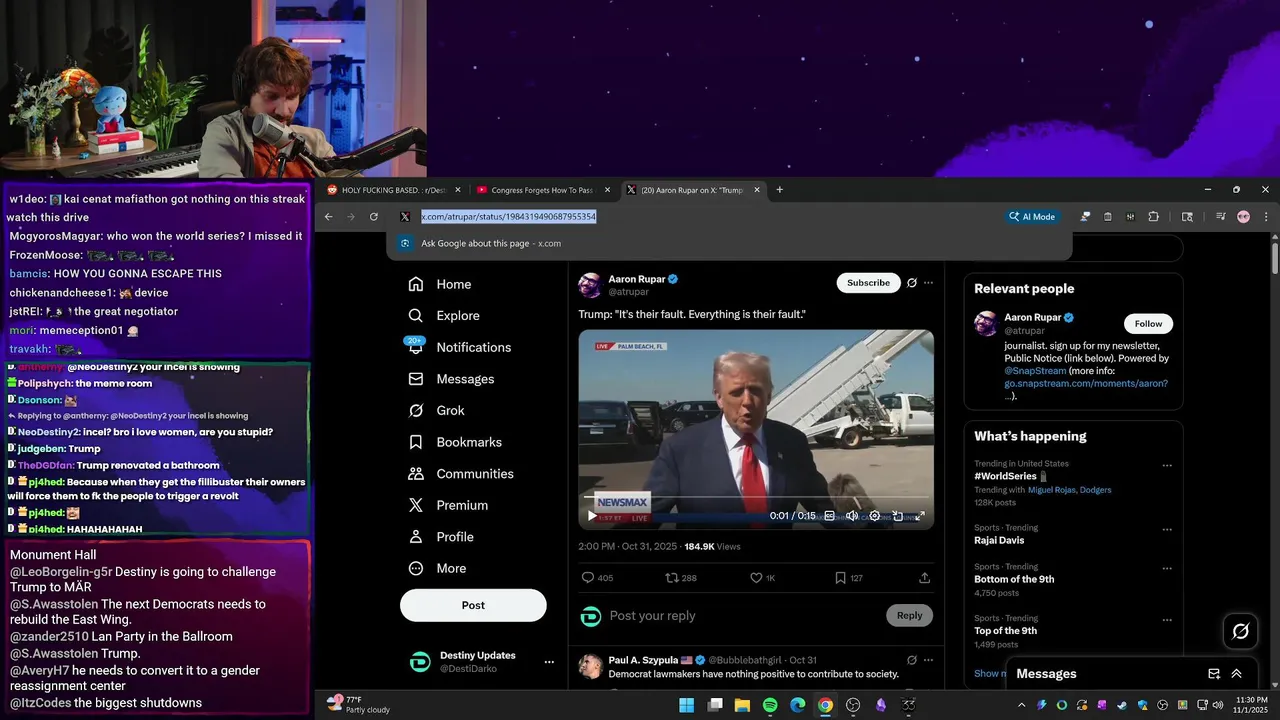Open the three-dot menu on Paul A. Szypula's reply
This screenshot has width=1280, height=720.
tap(928, 660)
